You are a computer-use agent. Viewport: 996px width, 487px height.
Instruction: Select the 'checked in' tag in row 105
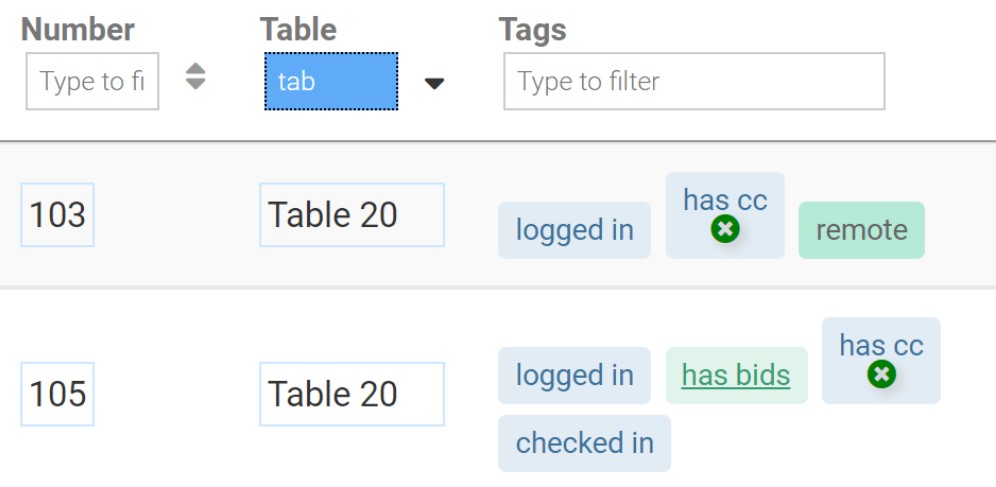584,443
